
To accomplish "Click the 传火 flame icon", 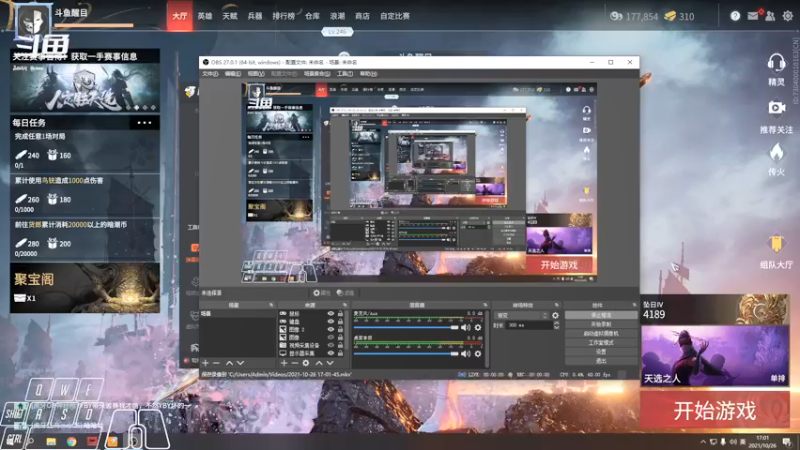I will pos(776,153).
